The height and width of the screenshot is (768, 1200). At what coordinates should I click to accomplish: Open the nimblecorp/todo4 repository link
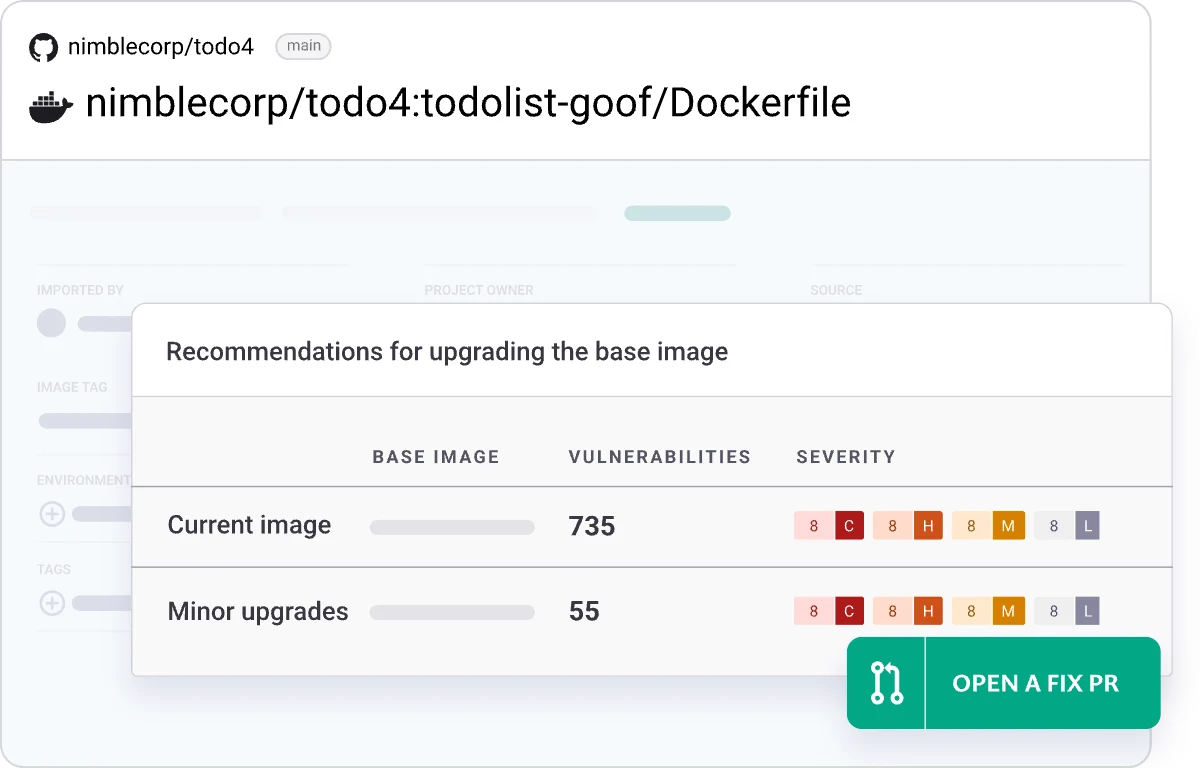pos(158,46)
